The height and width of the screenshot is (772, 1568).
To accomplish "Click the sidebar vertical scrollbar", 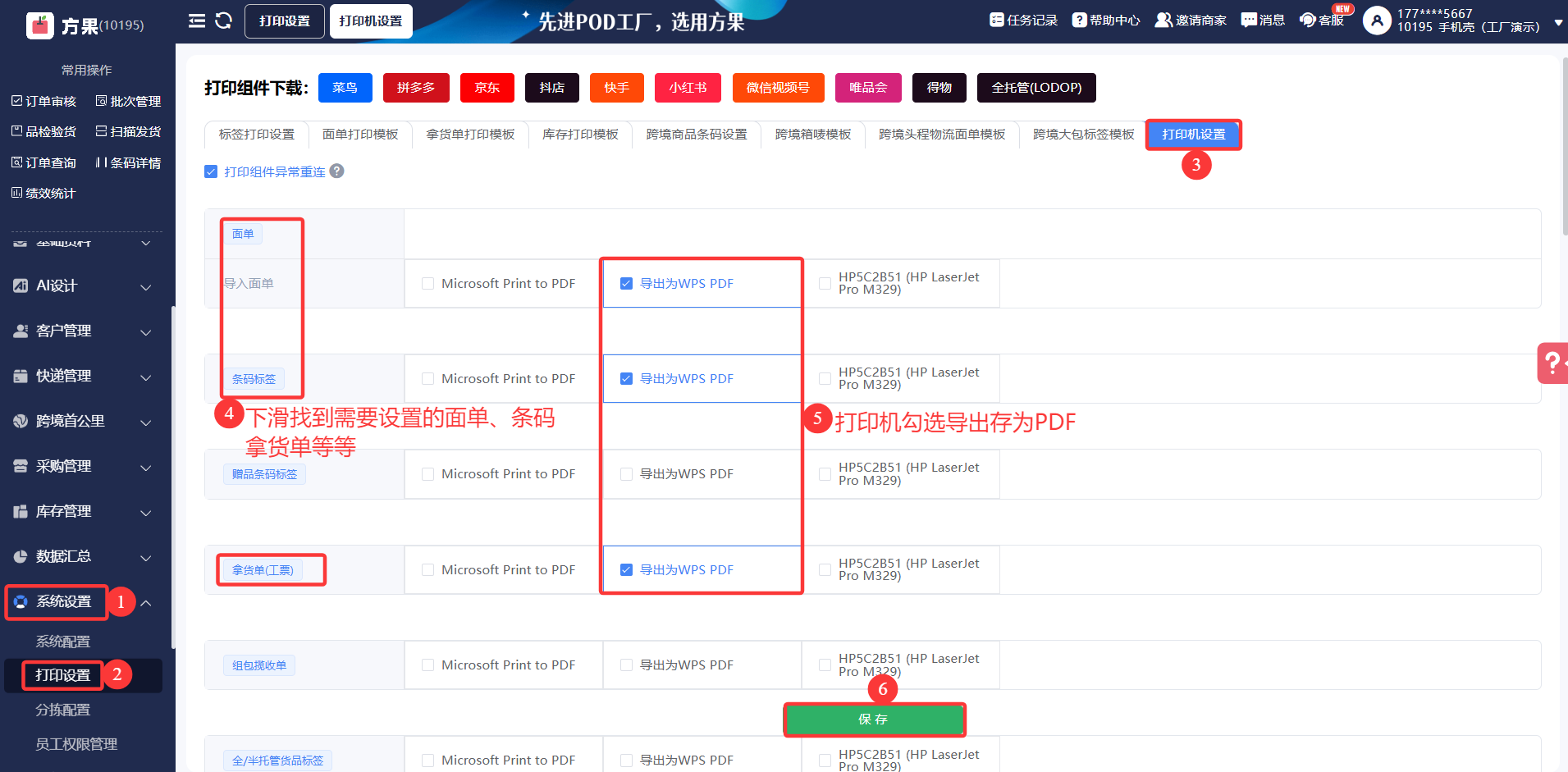I will click(x=172, y=477).
